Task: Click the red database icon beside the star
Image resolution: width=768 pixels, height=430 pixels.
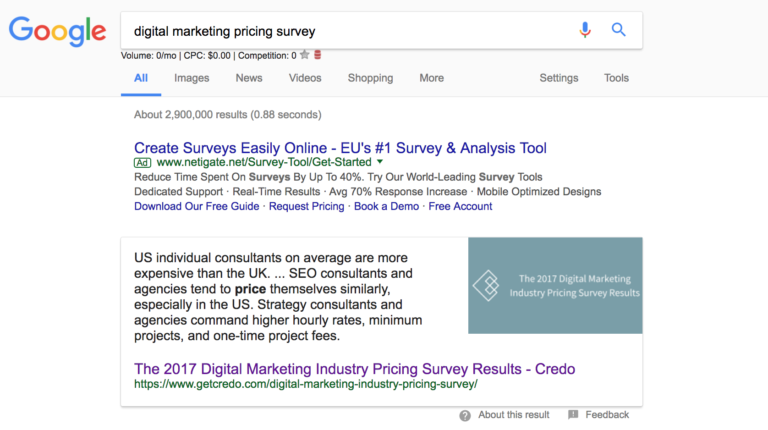Action: point(317,55)
